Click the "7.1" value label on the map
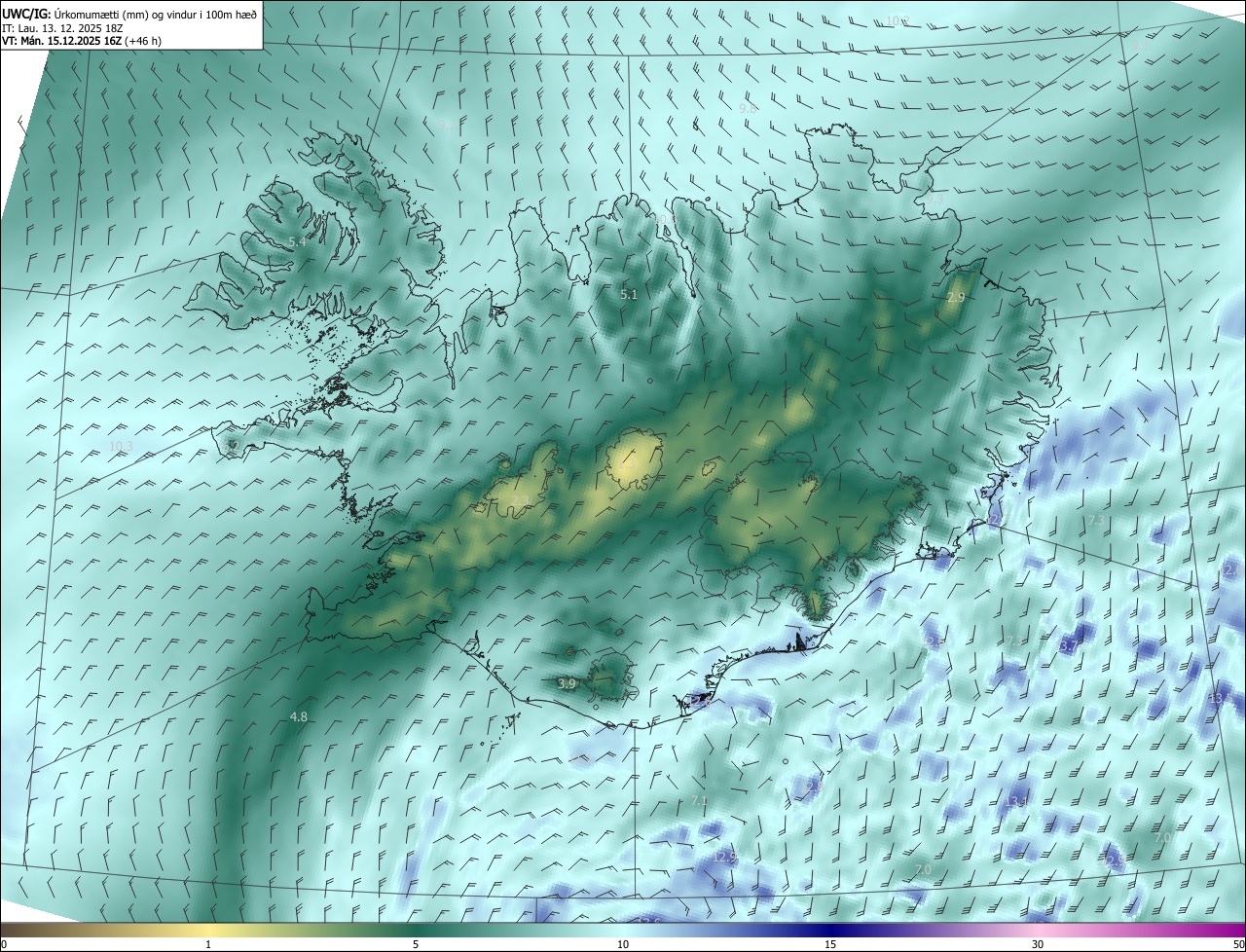Image resolution: width=1246 pixels, height=952 pixels. pos(699,800)
